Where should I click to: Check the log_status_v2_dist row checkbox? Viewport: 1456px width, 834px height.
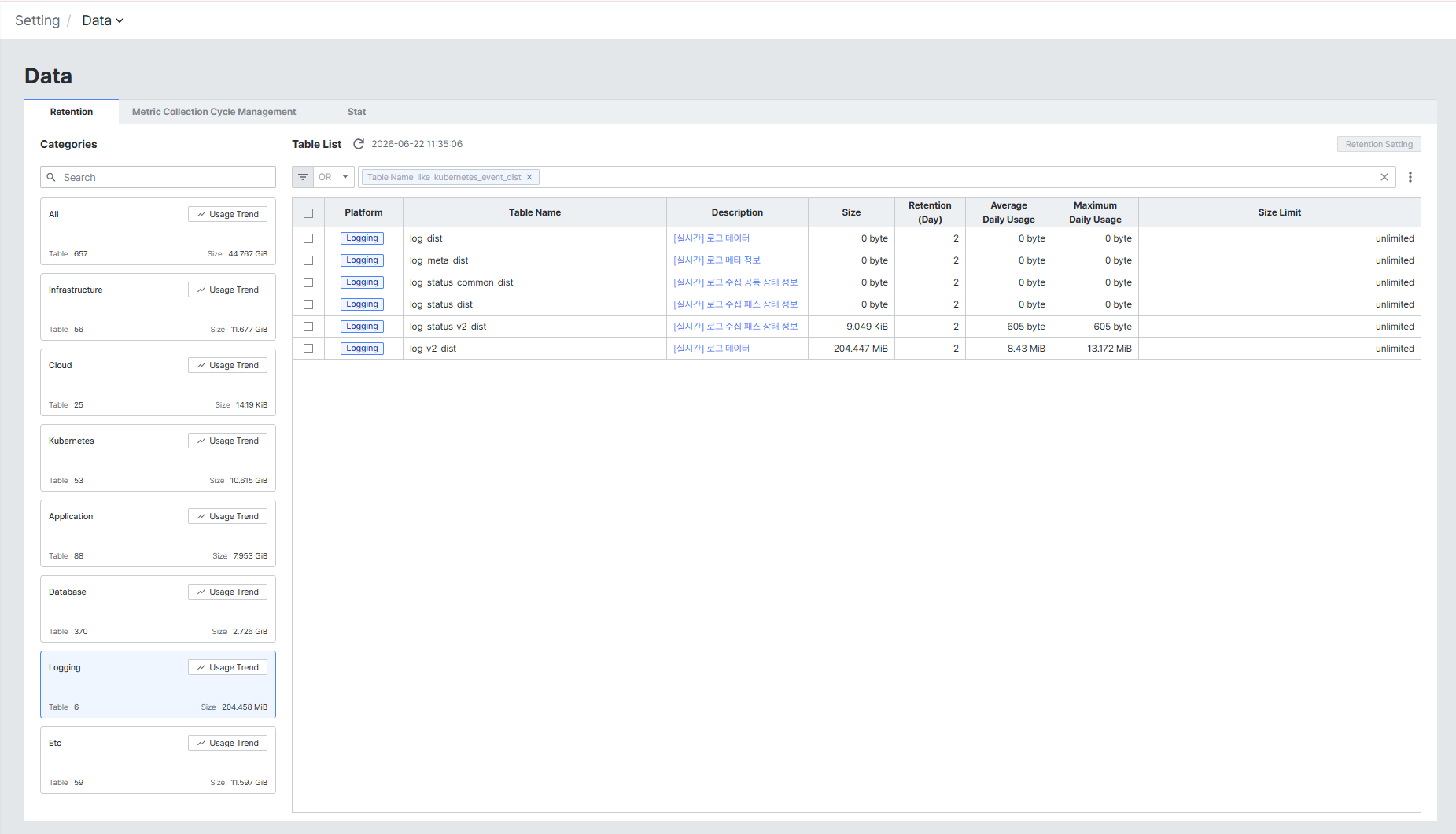(x=308, y=327)
